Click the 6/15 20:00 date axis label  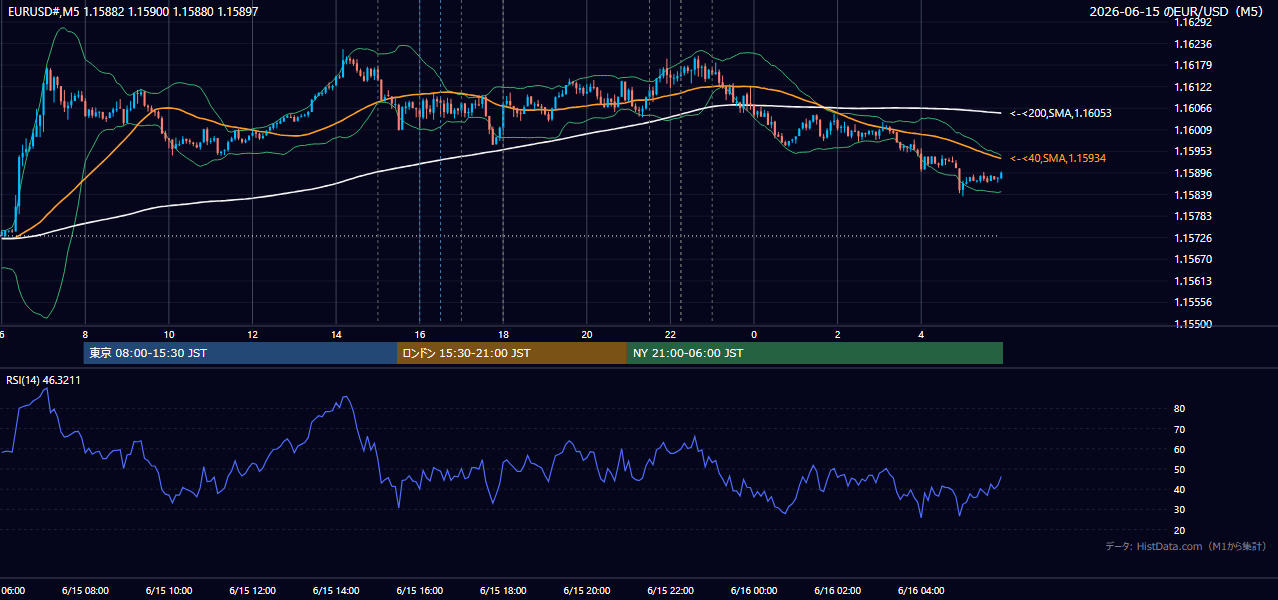click(587, 591)
